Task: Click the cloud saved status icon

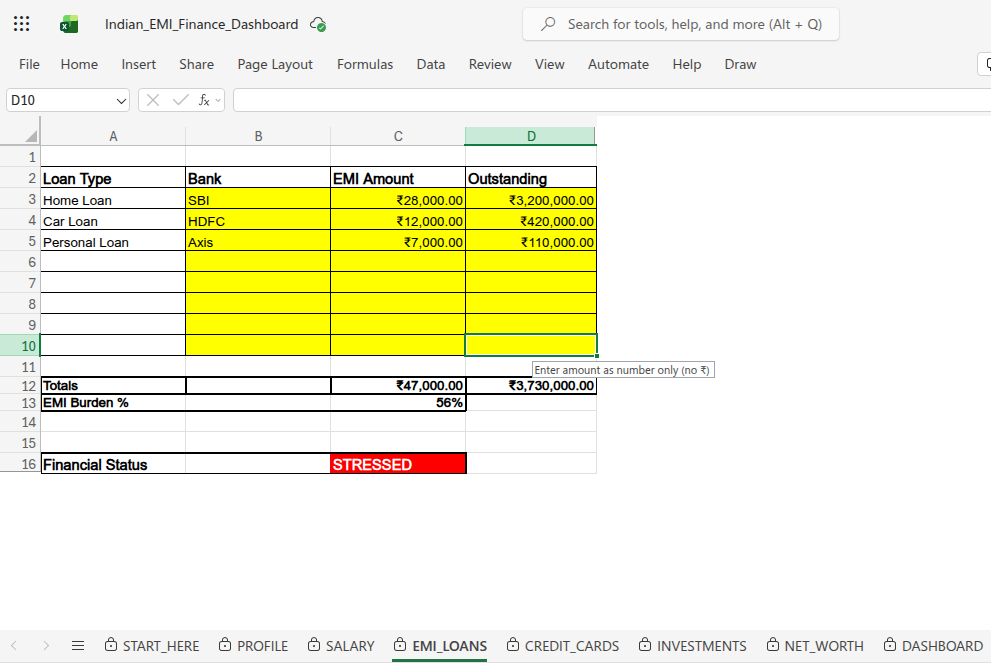Action: (318, 25)
